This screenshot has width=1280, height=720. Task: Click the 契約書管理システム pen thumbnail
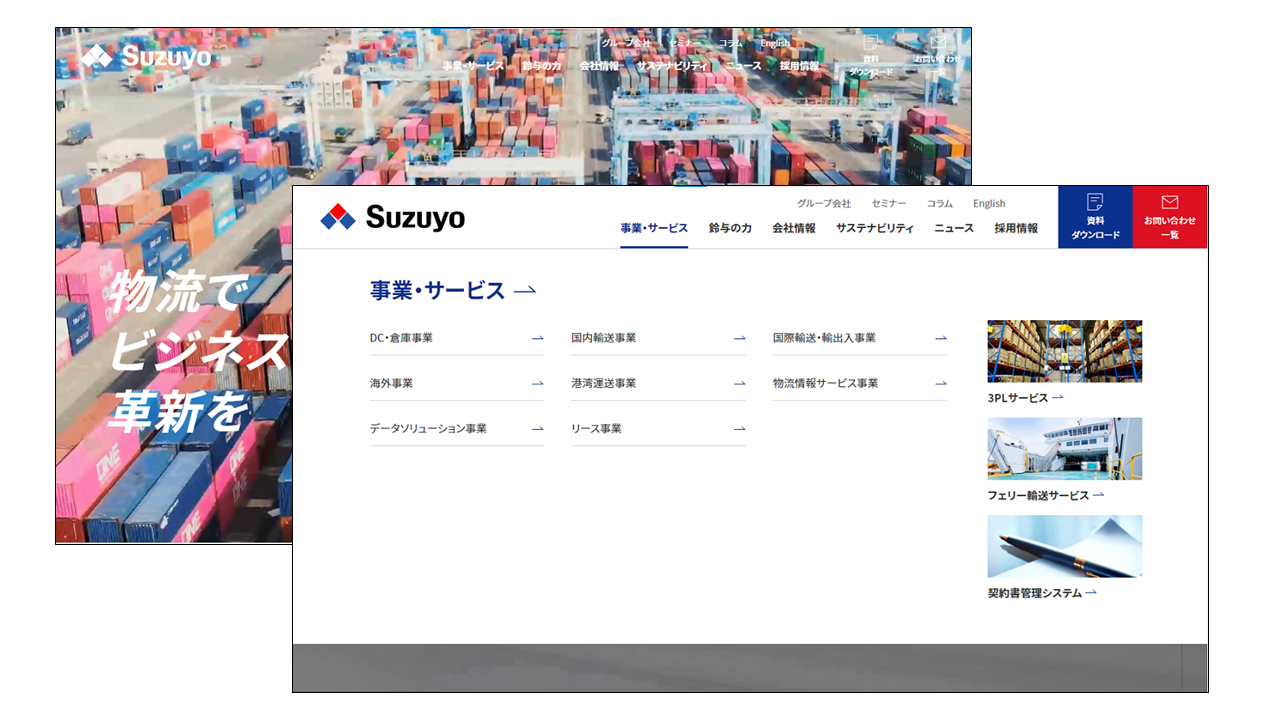pyautogui.click(x=1064, y=546)
